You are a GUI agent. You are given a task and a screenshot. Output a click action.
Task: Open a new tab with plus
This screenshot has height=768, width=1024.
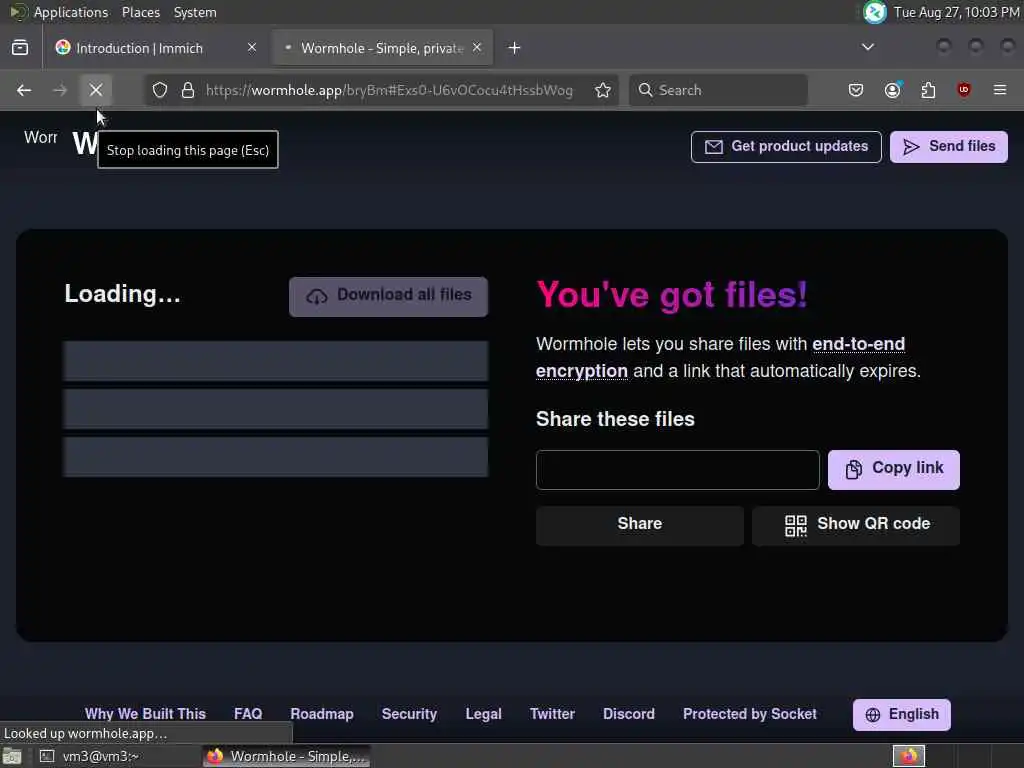(x=515, y=48)
